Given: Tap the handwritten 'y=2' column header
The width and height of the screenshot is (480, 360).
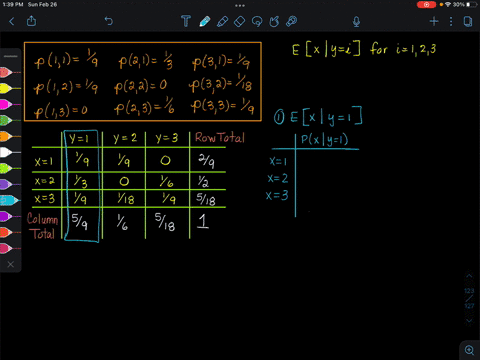Looking at the screenshot, I should tap(125, 138).
